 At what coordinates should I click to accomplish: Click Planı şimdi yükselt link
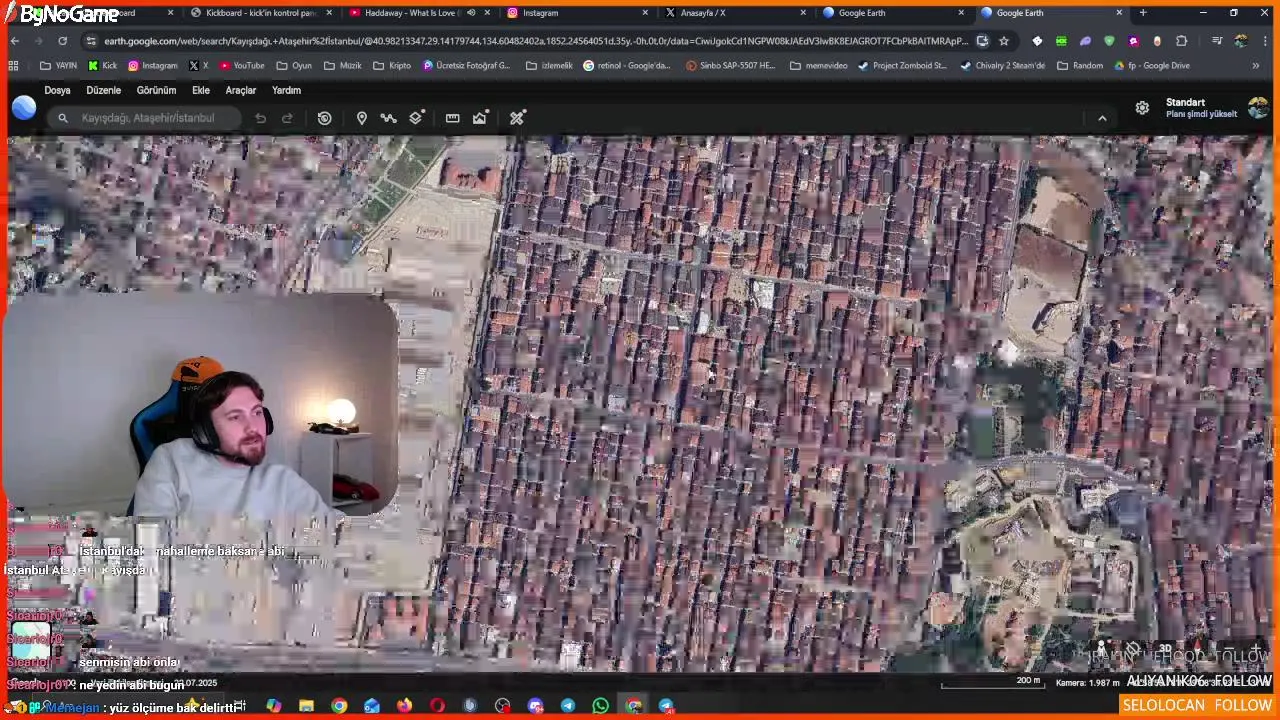click(x=1201, y=114)
